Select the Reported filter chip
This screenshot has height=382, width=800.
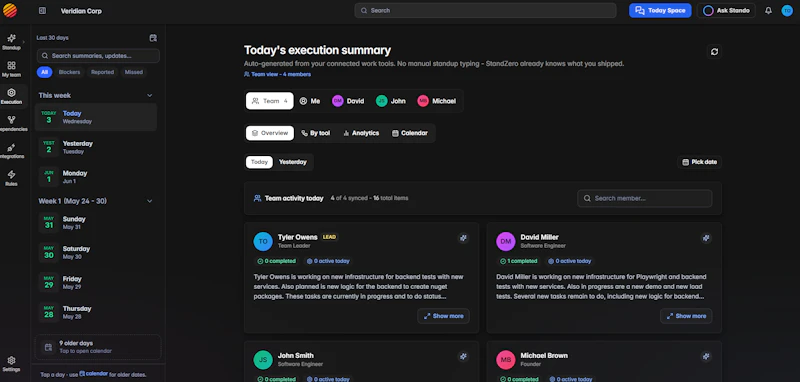point(102,72)
